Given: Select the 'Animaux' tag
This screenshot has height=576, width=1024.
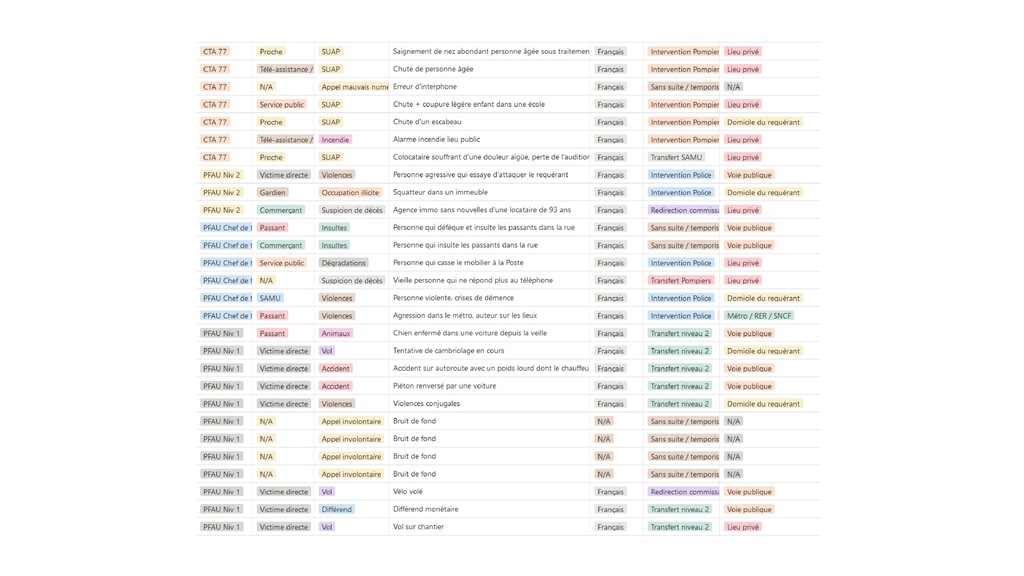Looking at the screenshot, I should [x=336, y=334].
